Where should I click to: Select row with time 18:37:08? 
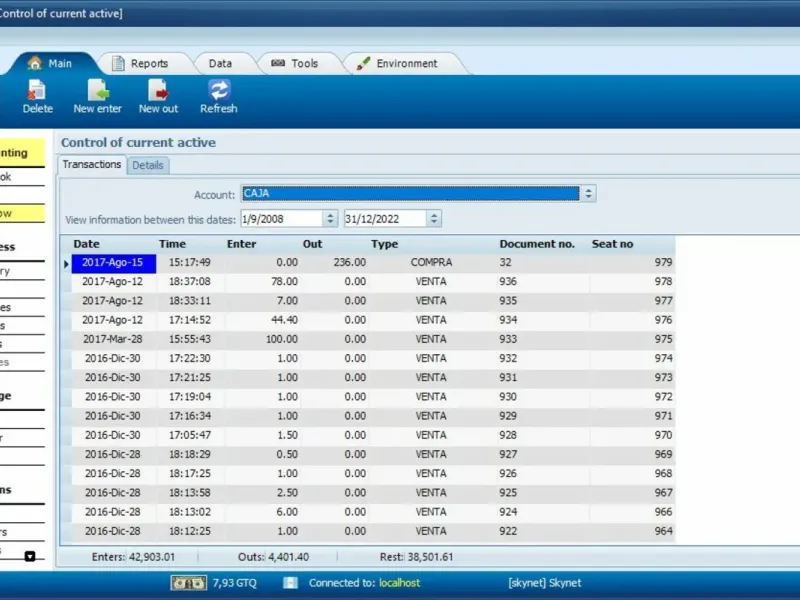click(x=189, y=282)
